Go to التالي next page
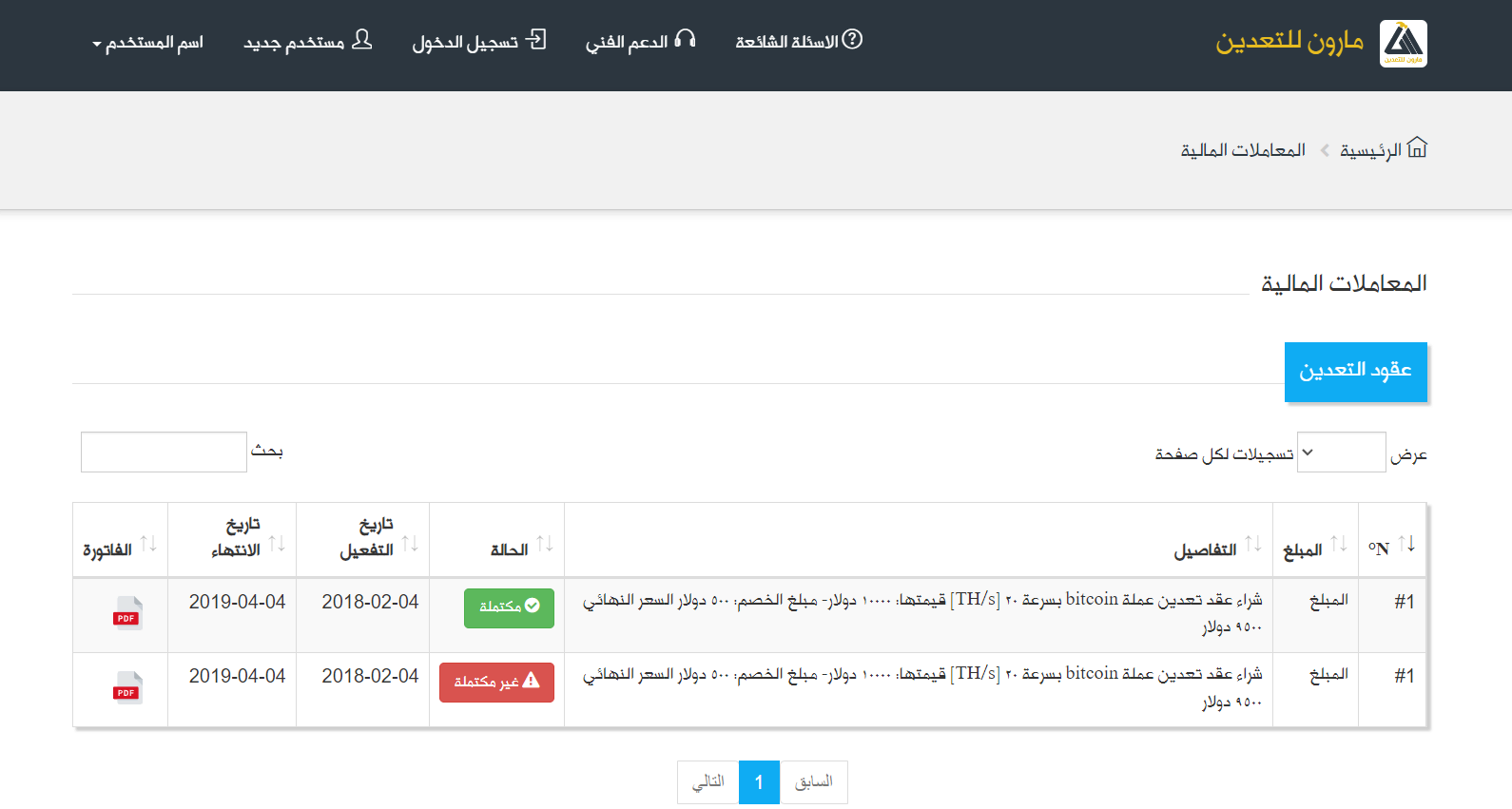This screenshot has height=809, width=1512. click(708, 781)
